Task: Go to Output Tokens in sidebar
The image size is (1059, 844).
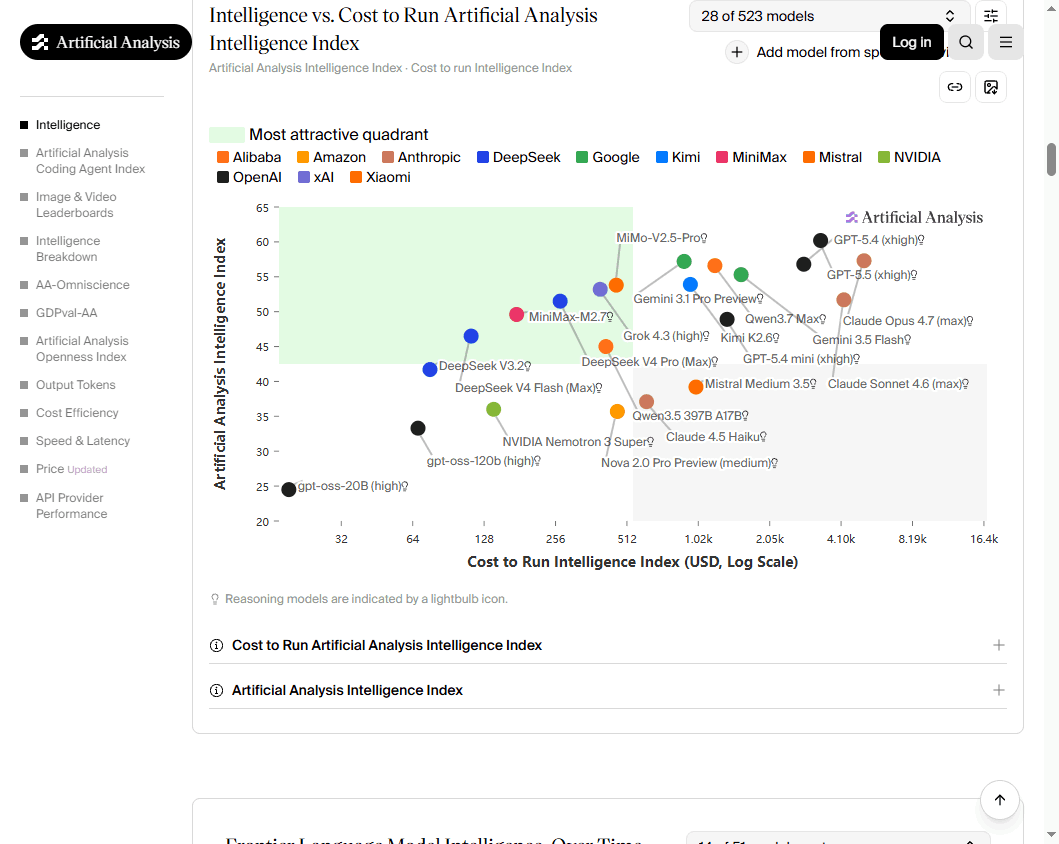Action: pos(75,385)
